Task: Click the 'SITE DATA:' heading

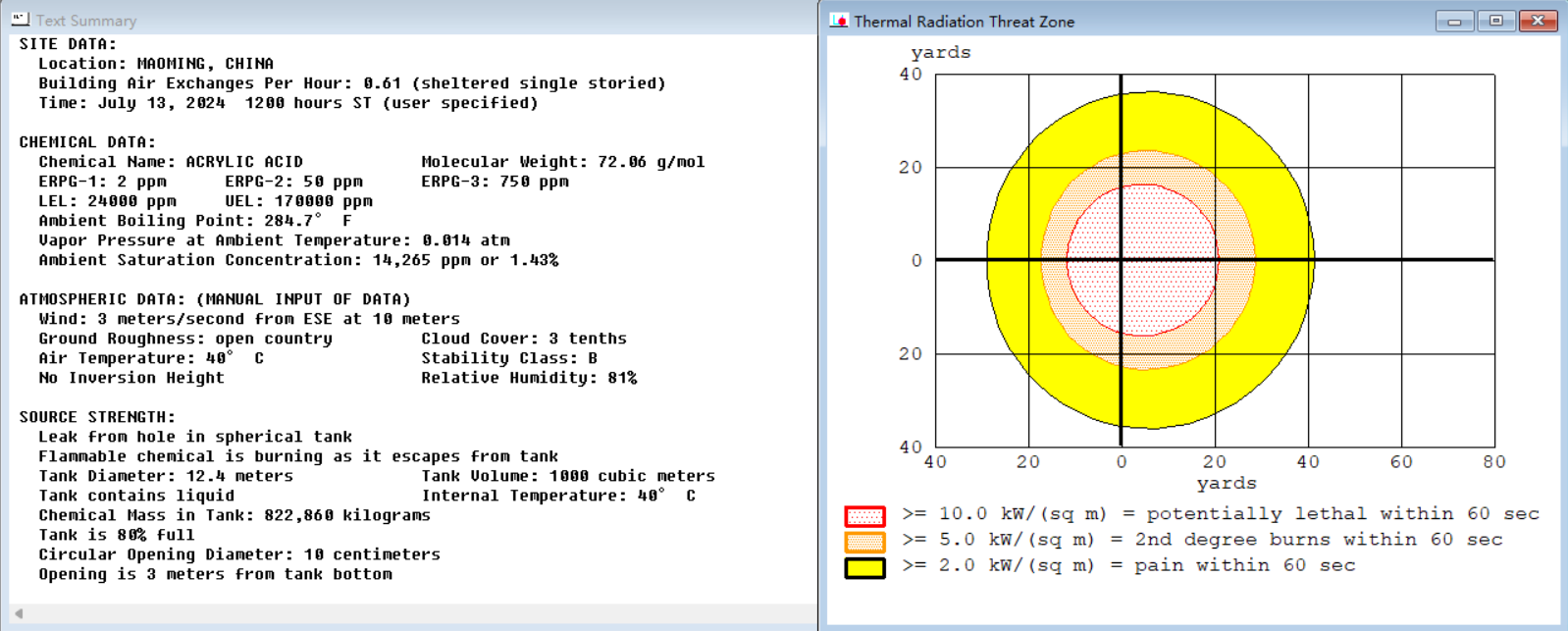Action: [x=68, y=44]
